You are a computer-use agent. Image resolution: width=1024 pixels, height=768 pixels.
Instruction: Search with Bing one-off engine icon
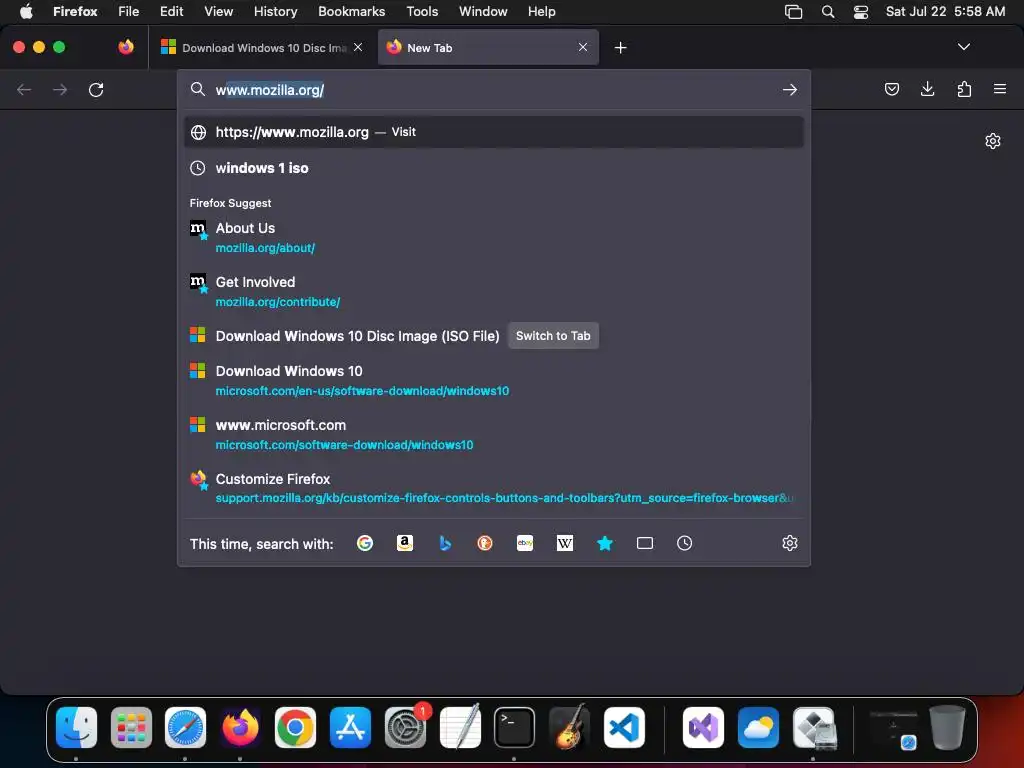click(x=445, y=543)
